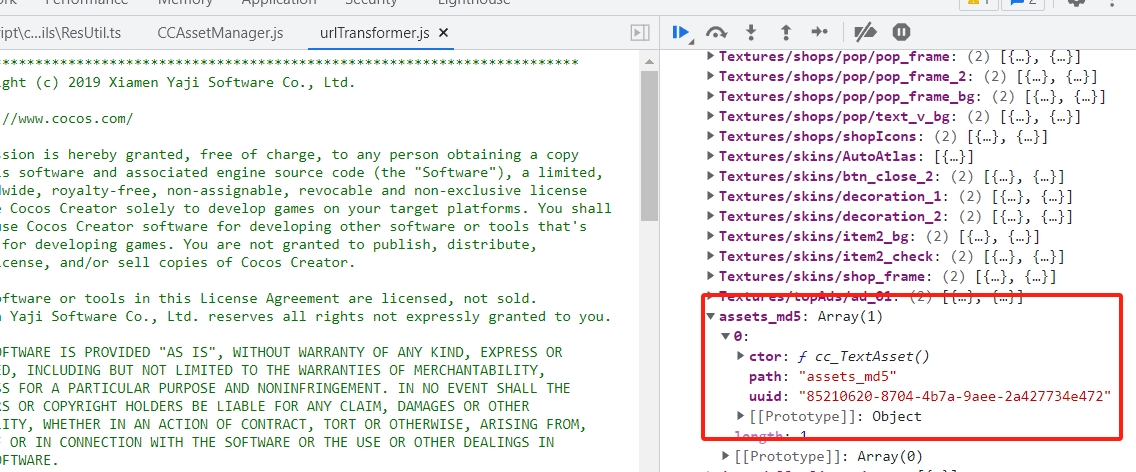
Task: Expand the [[Prototype]]: Array(0) entry
Action: tap(726, 456)
